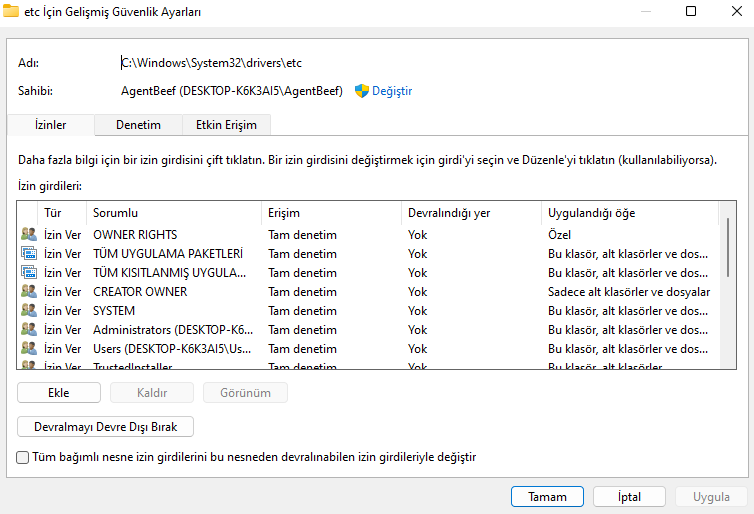Select the CREATOR OWNER entry
The image size is (754, 514).
(369, 291)
